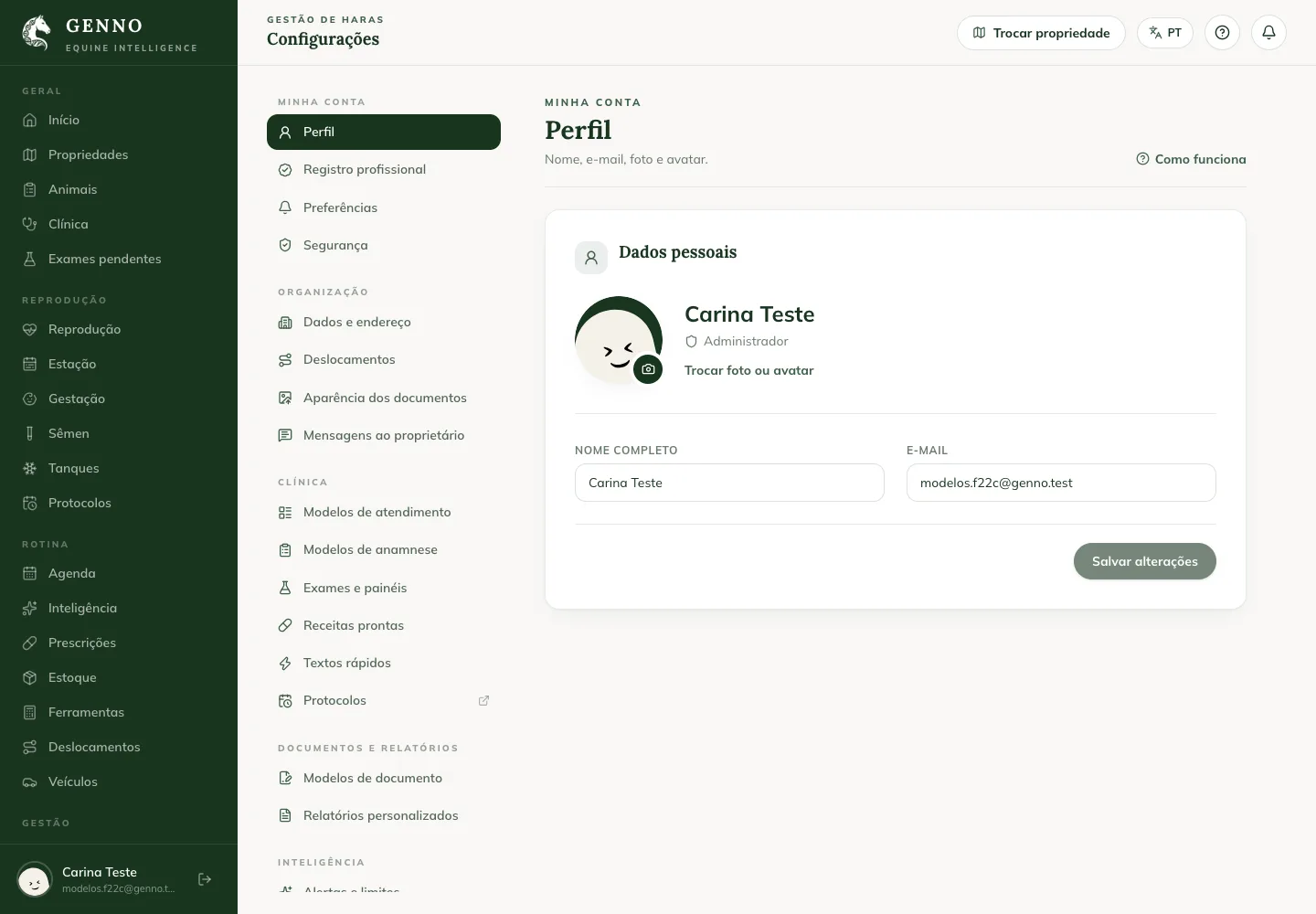Open Animais in the sidebar
The height and width of the screenshot is (914, 1316).
pos(119,189)
